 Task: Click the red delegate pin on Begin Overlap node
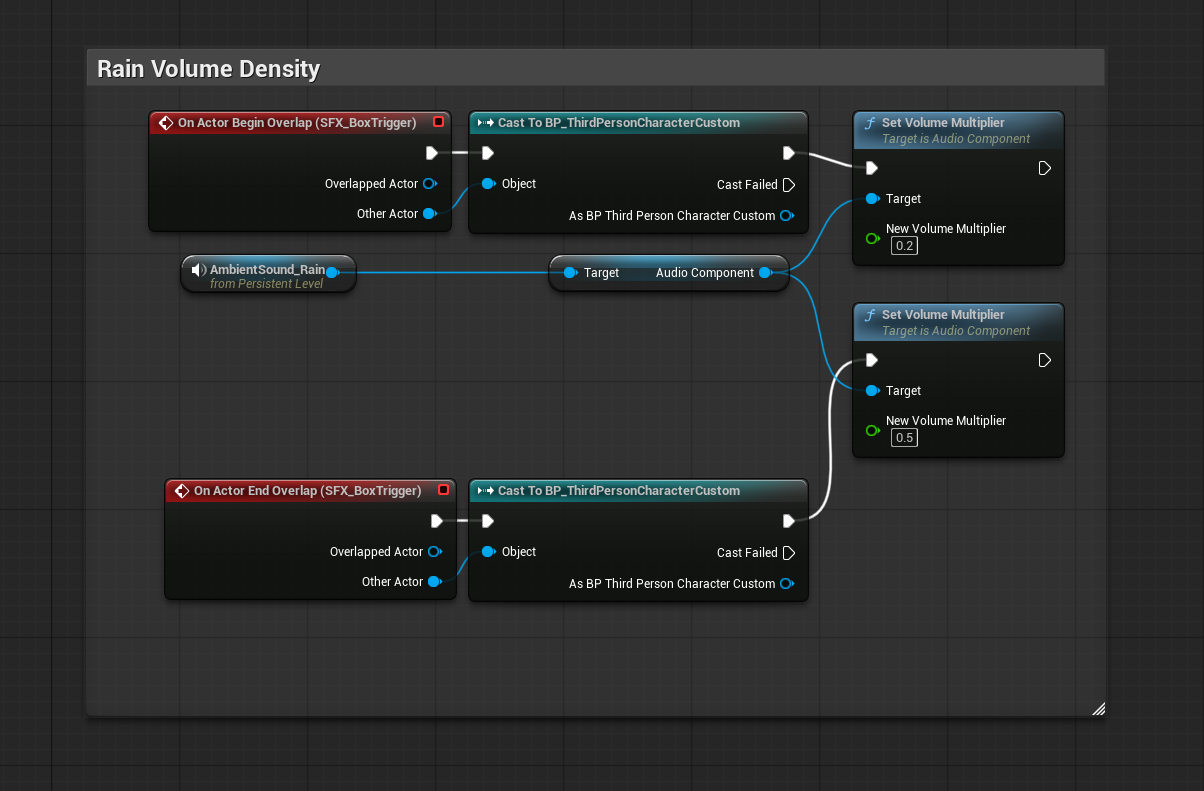pyautogui.click(x=438, y=122)
